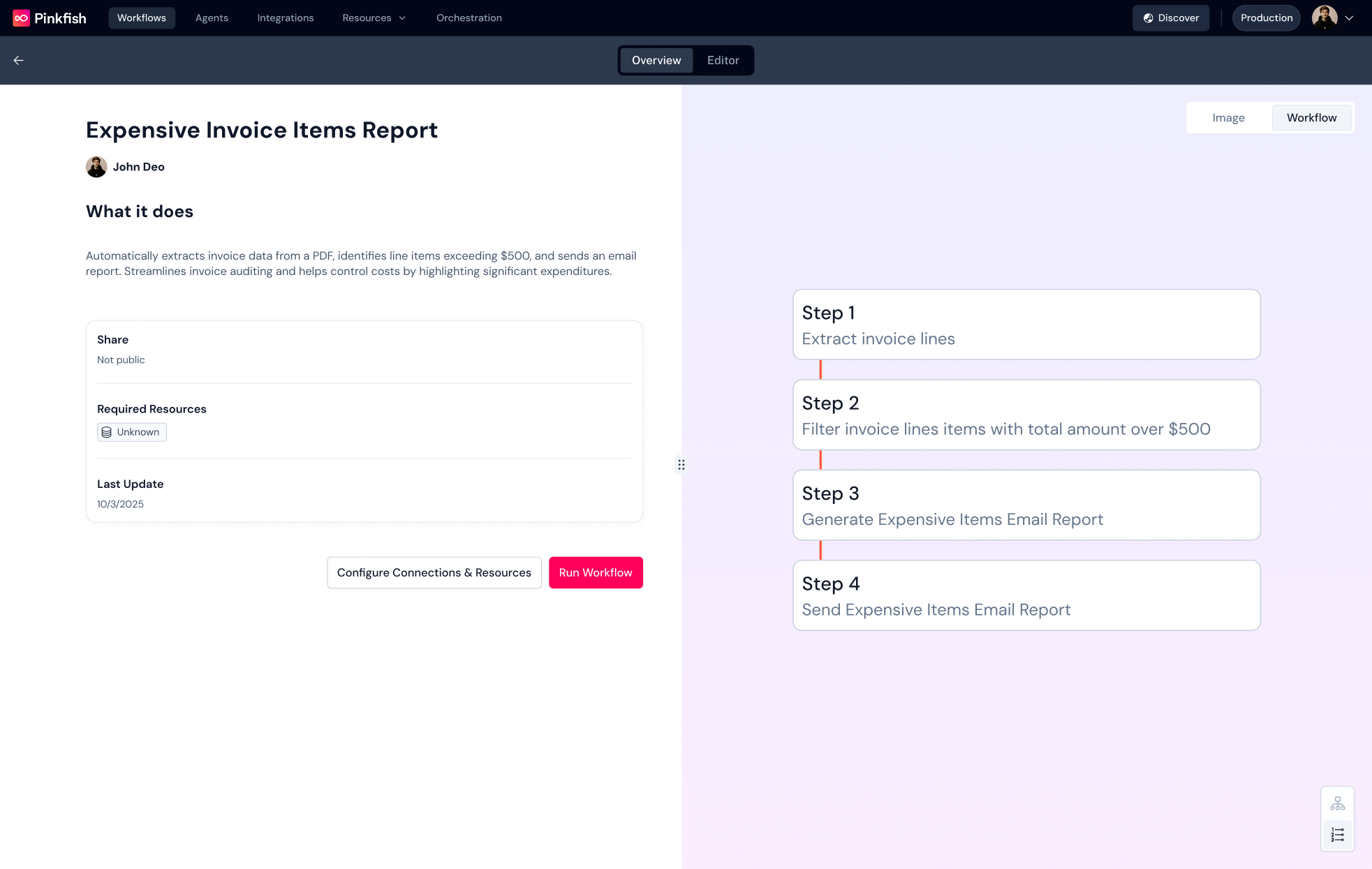Go to the Integrations page
This screenshot has width=1372, height=869.
click(285, 18)
